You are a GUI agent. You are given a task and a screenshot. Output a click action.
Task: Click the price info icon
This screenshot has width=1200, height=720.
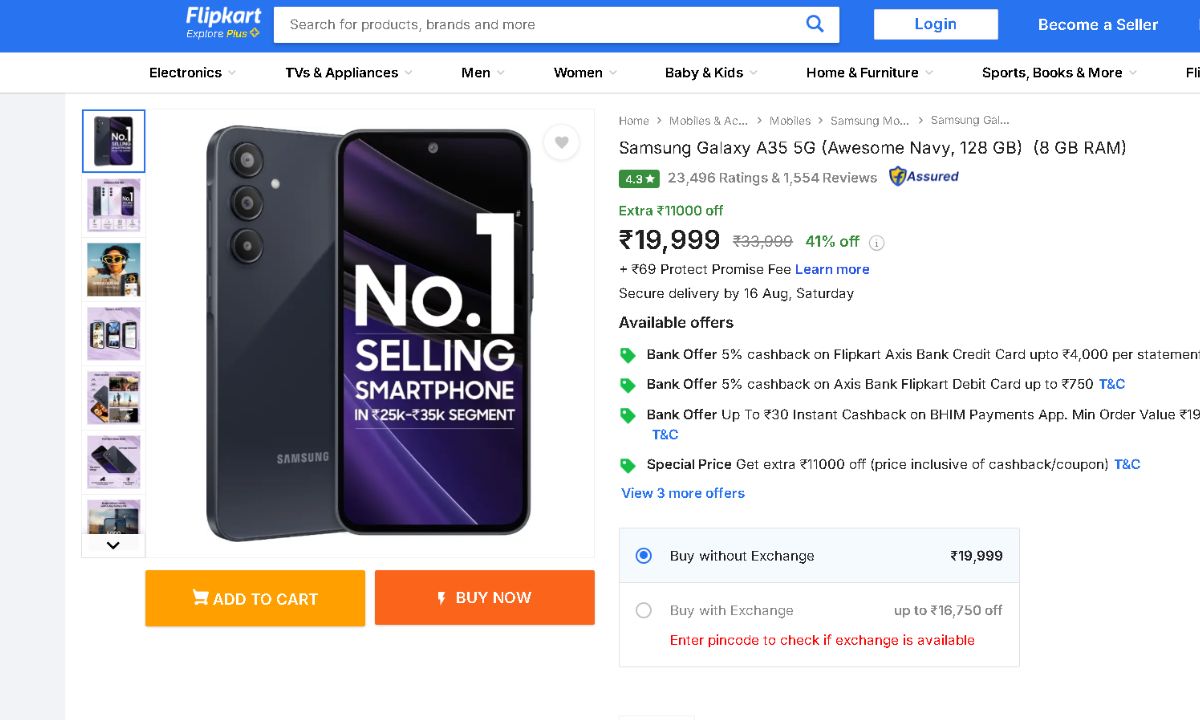pyautogui.click(x=877, y=243)
